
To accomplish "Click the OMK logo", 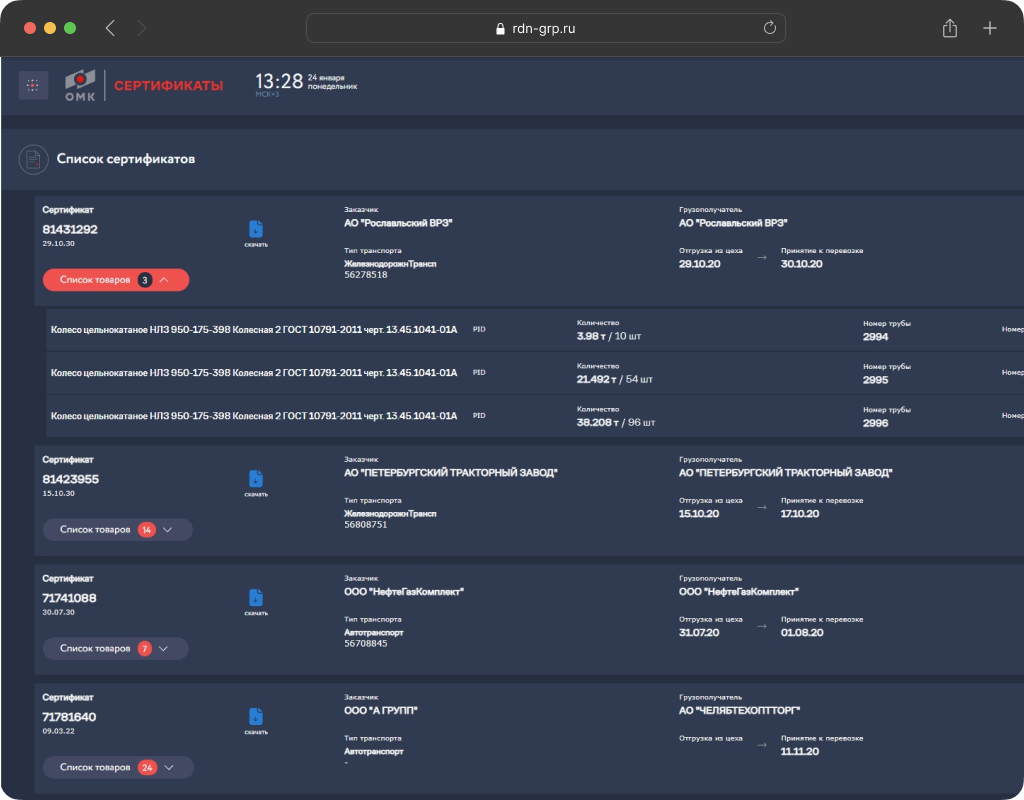I will [80, 85].
